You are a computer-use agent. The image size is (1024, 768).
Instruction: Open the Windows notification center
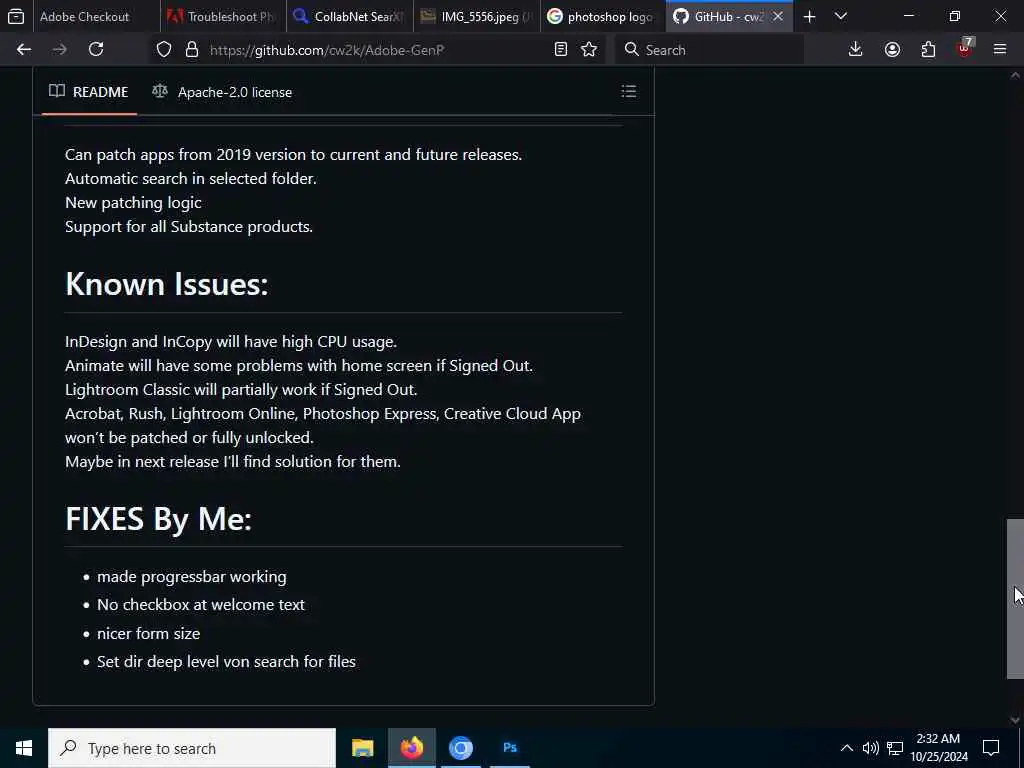click(x=991, y=748)
